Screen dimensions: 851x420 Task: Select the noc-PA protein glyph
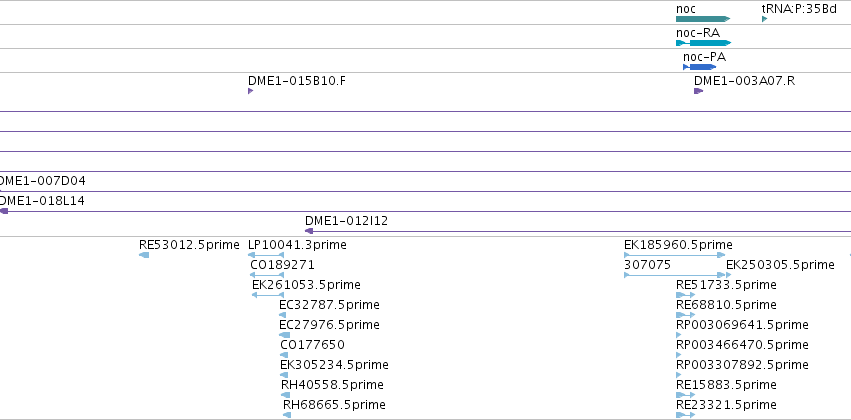click(x=700, y=67)
